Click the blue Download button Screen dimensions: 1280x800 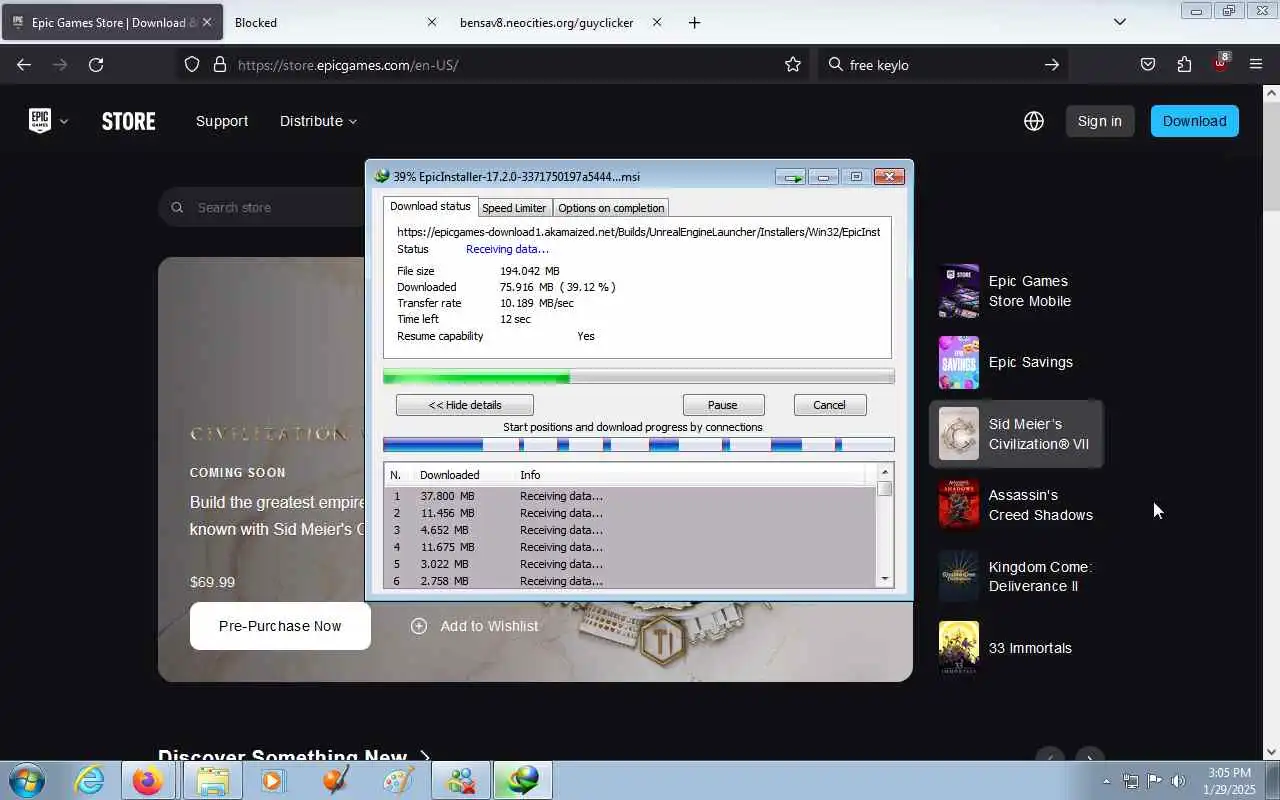1194,121
